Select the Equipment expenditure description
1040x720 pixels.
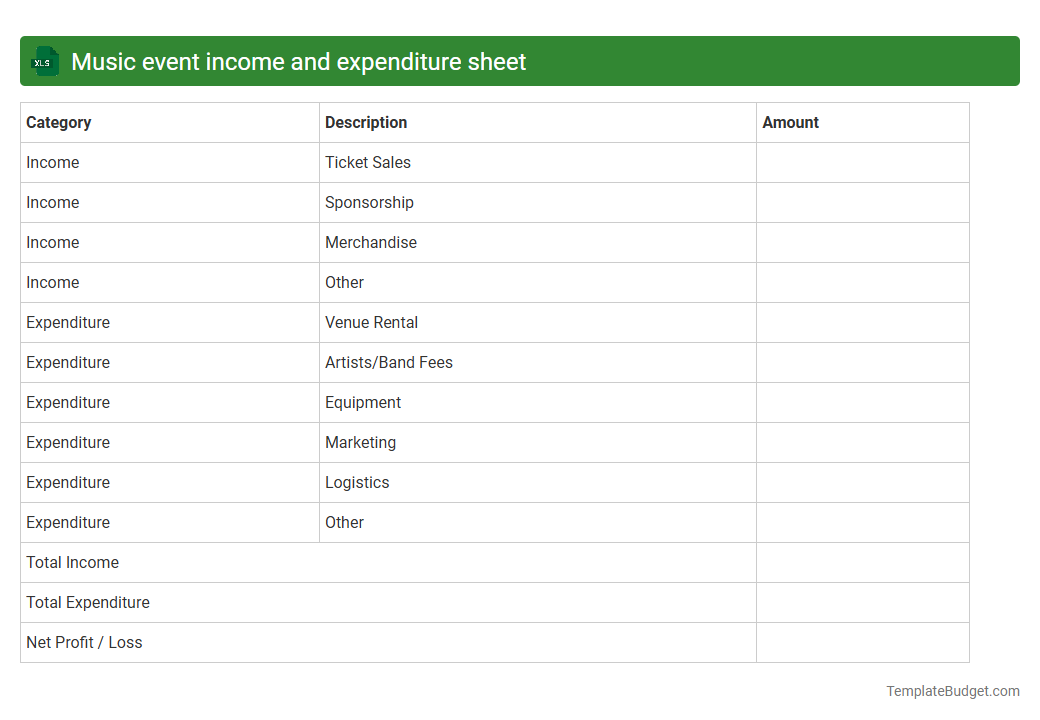tap(363, 402)
